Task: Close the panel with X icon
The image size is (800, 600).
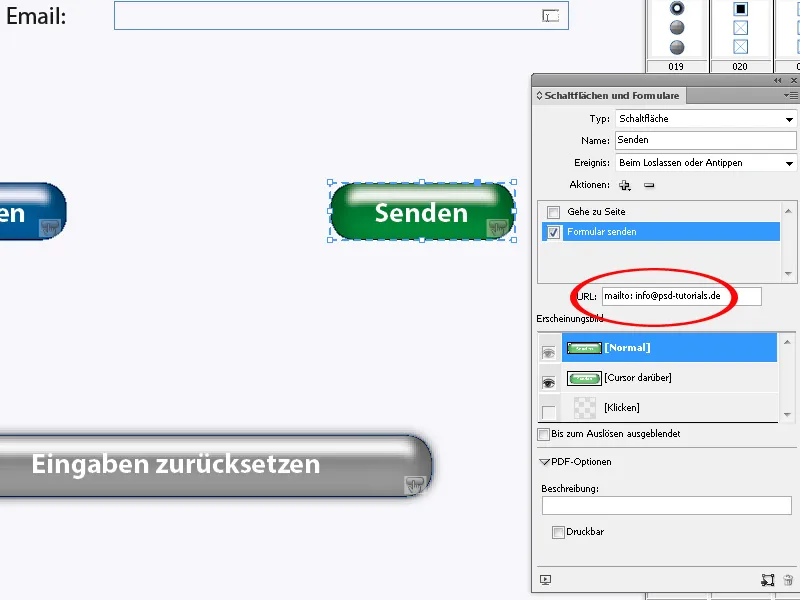Action: pyautogui.click(x=794, y=81)
